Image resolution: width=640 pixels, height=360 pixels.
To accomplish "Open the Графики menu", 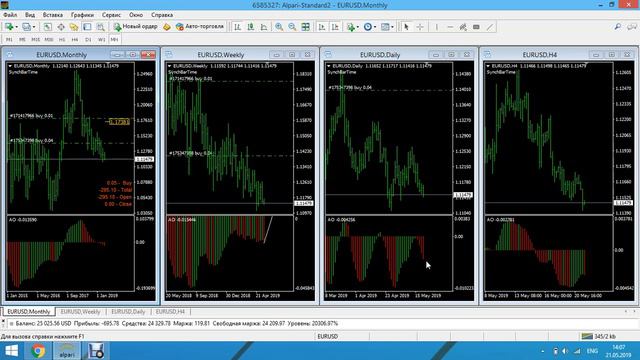I will pyautogui.click(x=82, y=15).
